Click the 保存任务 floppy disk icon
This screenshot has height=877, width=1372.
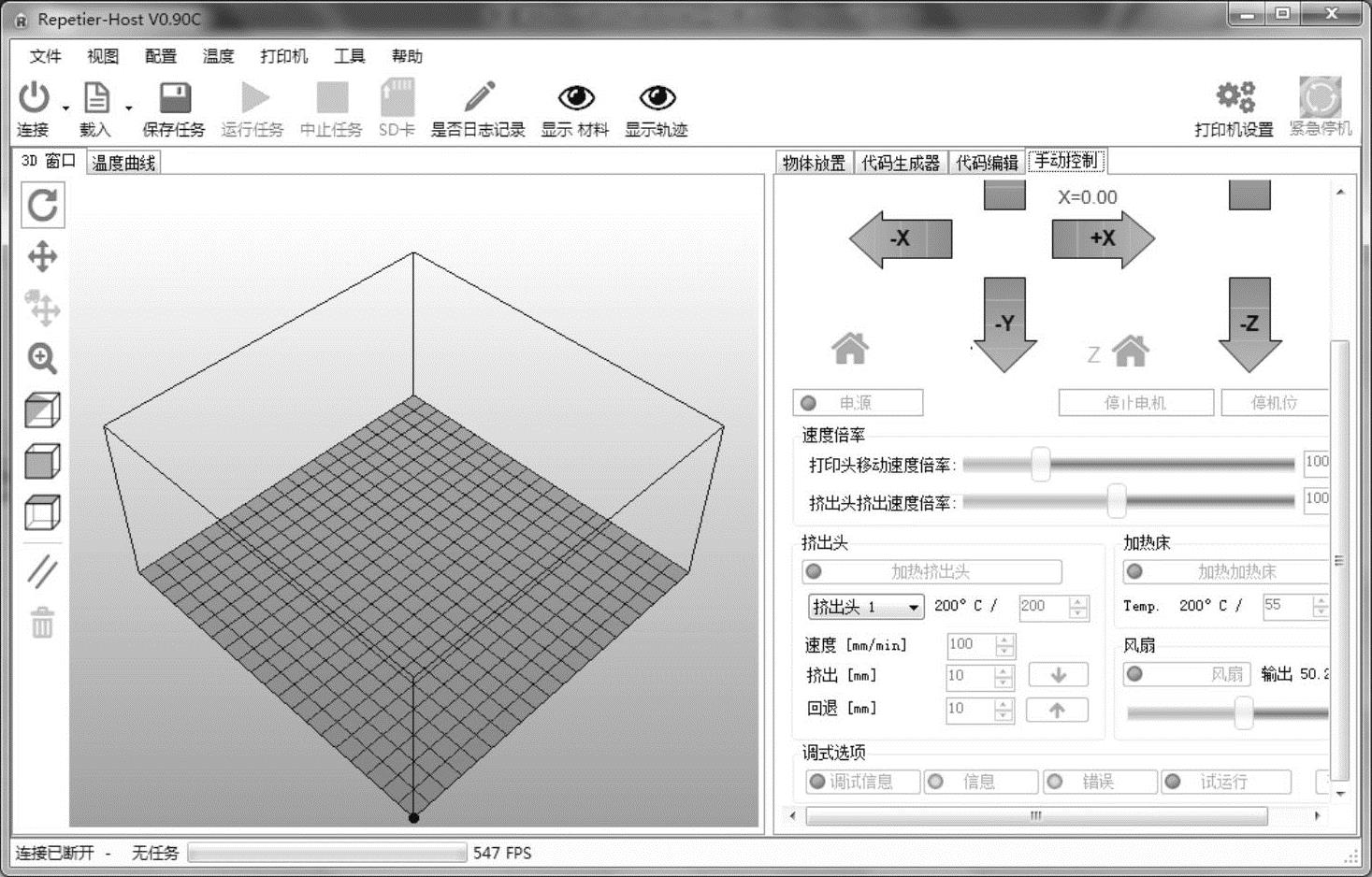click(x=174, y=98)
